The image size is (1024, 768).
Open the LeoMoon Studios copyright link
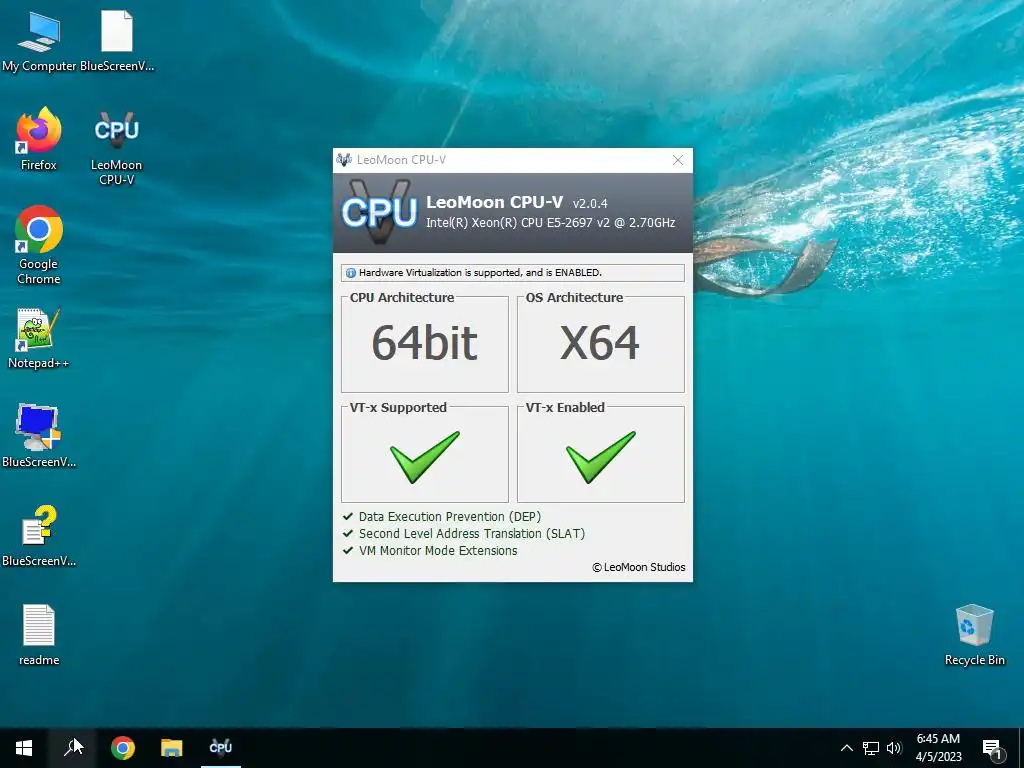pos(639,567)
